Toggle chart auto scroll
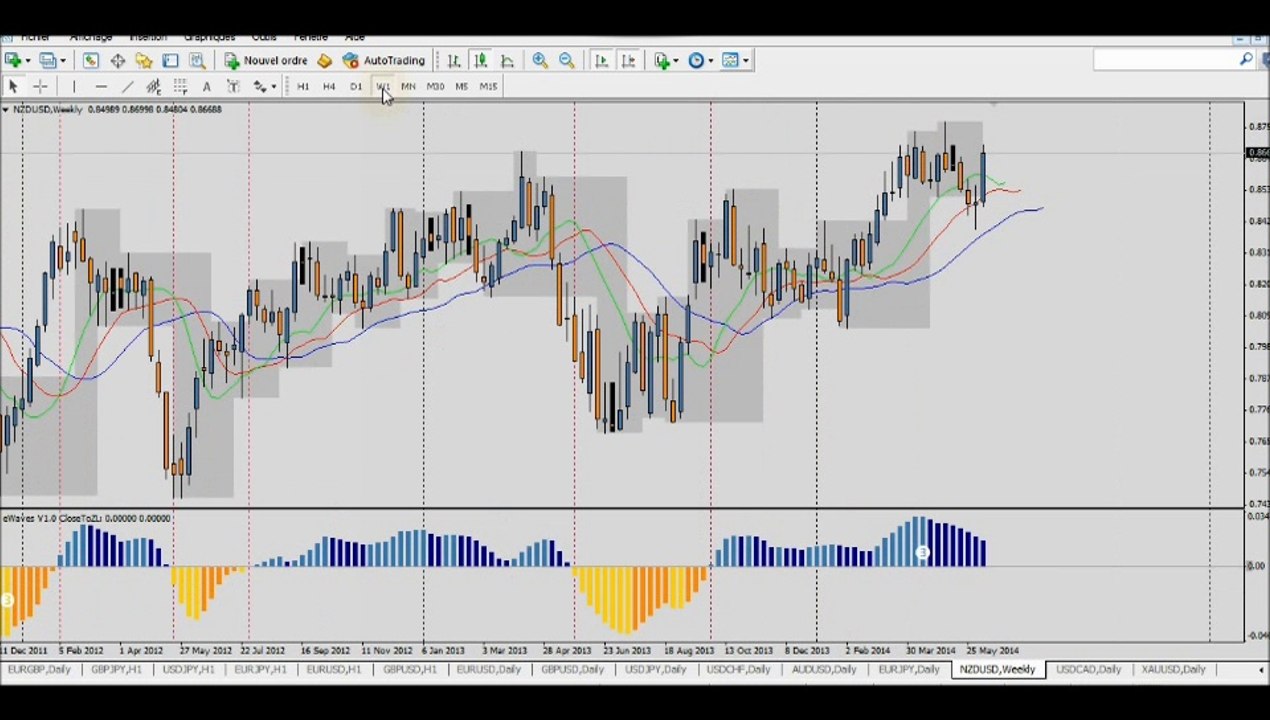 [x=601, y=61]
